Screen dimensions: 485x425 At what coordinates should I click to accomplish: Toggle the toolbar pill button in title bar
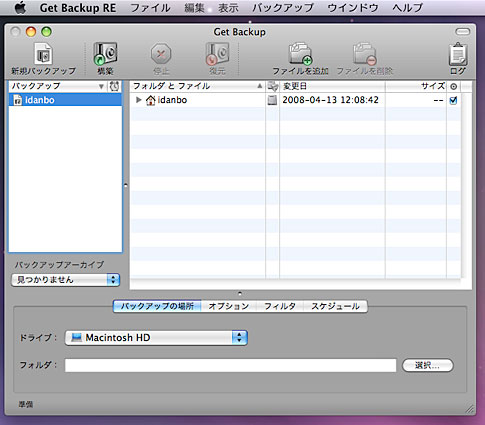[463, 32]
